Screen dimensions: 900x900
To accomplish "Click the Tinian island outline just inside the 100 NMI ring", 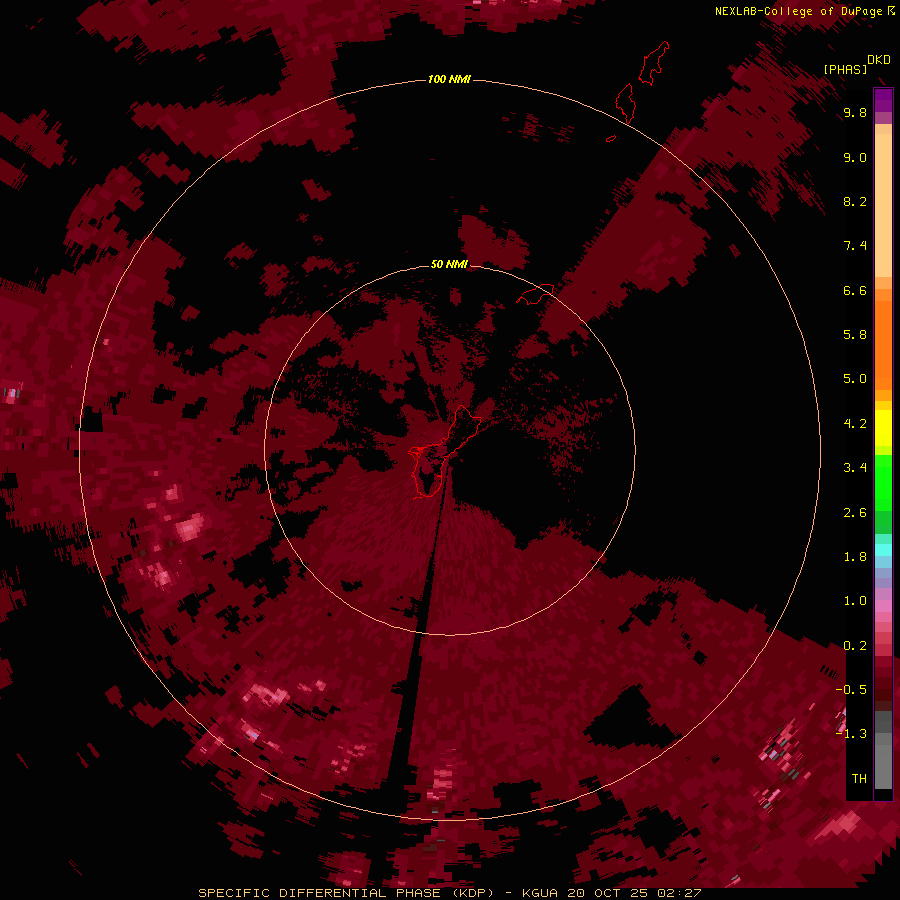I will pos(625,103).
